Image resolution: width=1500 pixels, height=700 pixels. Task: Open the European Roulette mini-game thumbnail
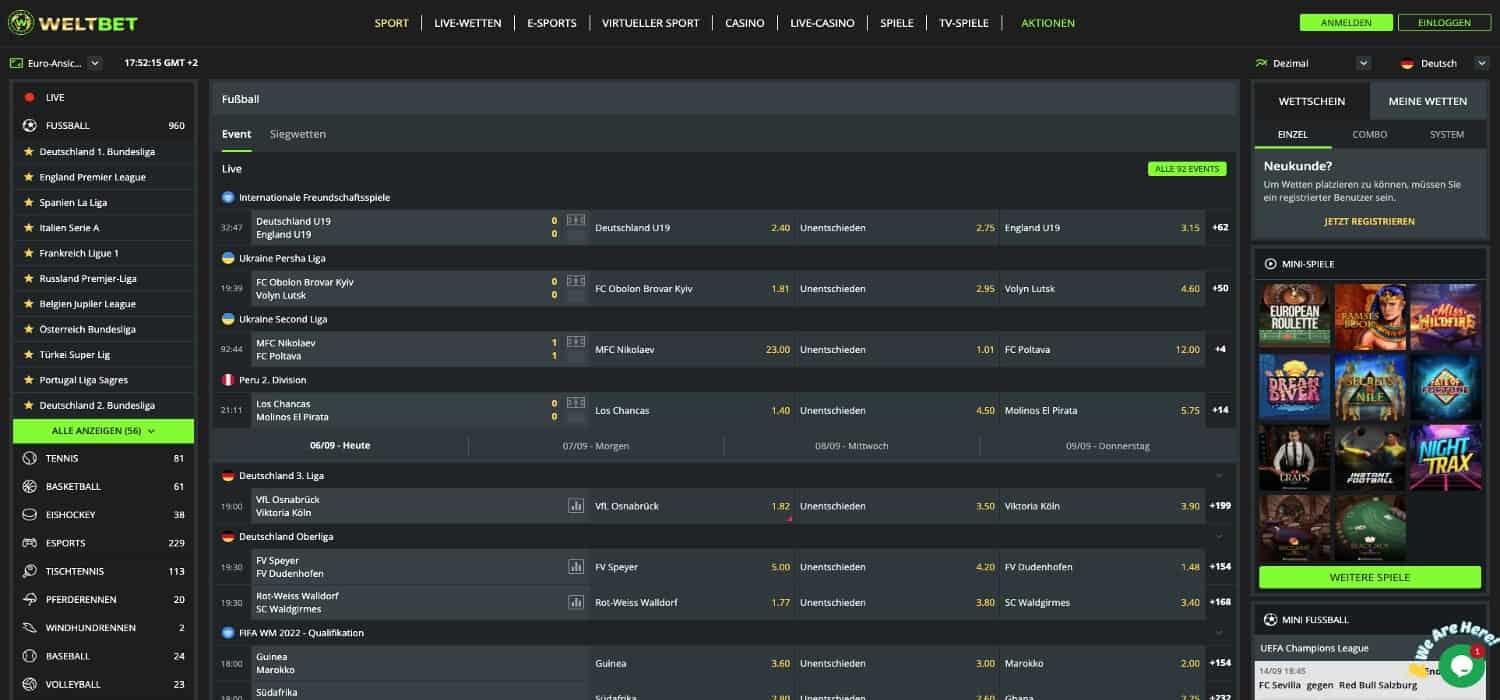1295,316
